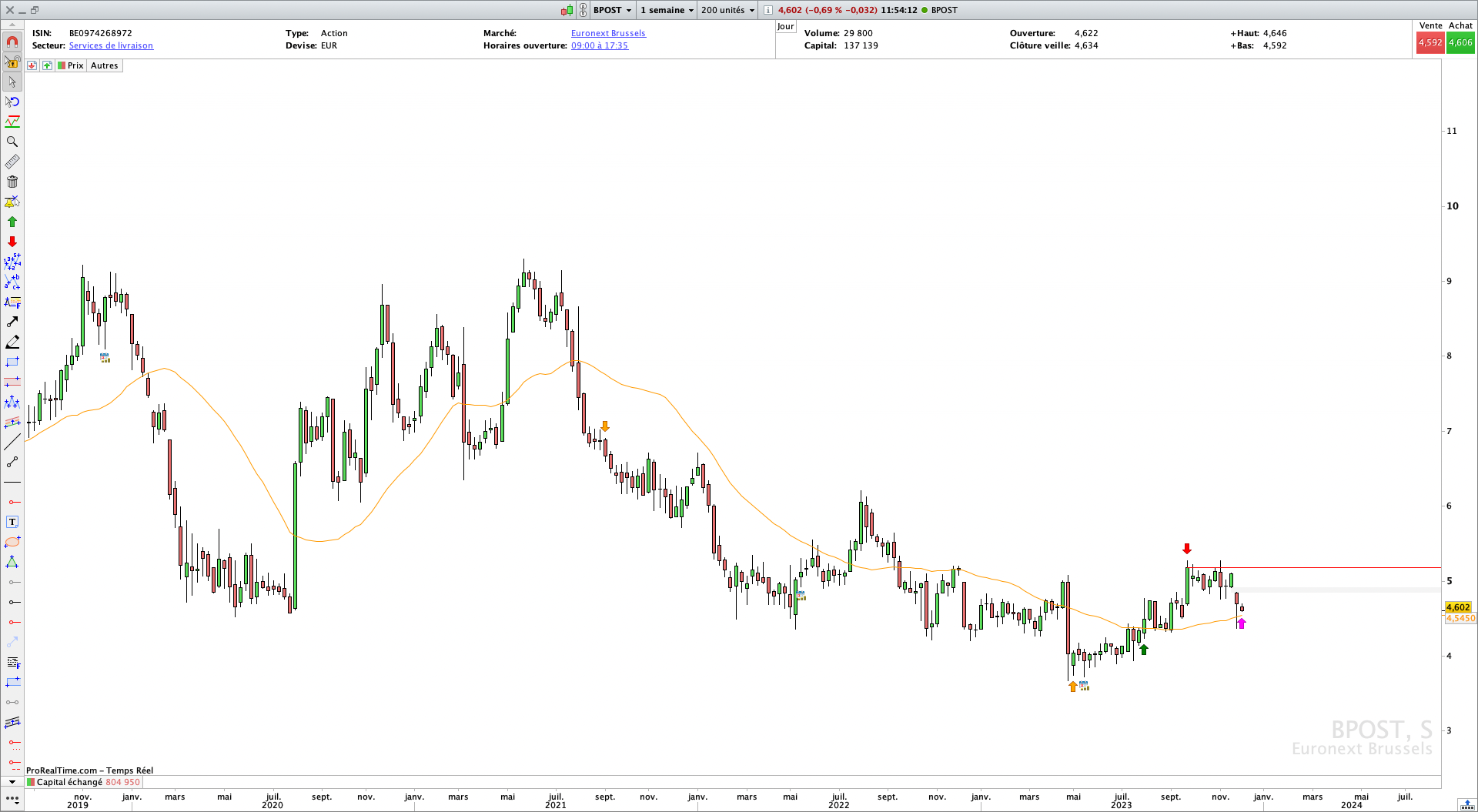Select the parallel channel lines tool
Screen dimensions: 1478x812
pyautogui.click(x=12, y=722)
